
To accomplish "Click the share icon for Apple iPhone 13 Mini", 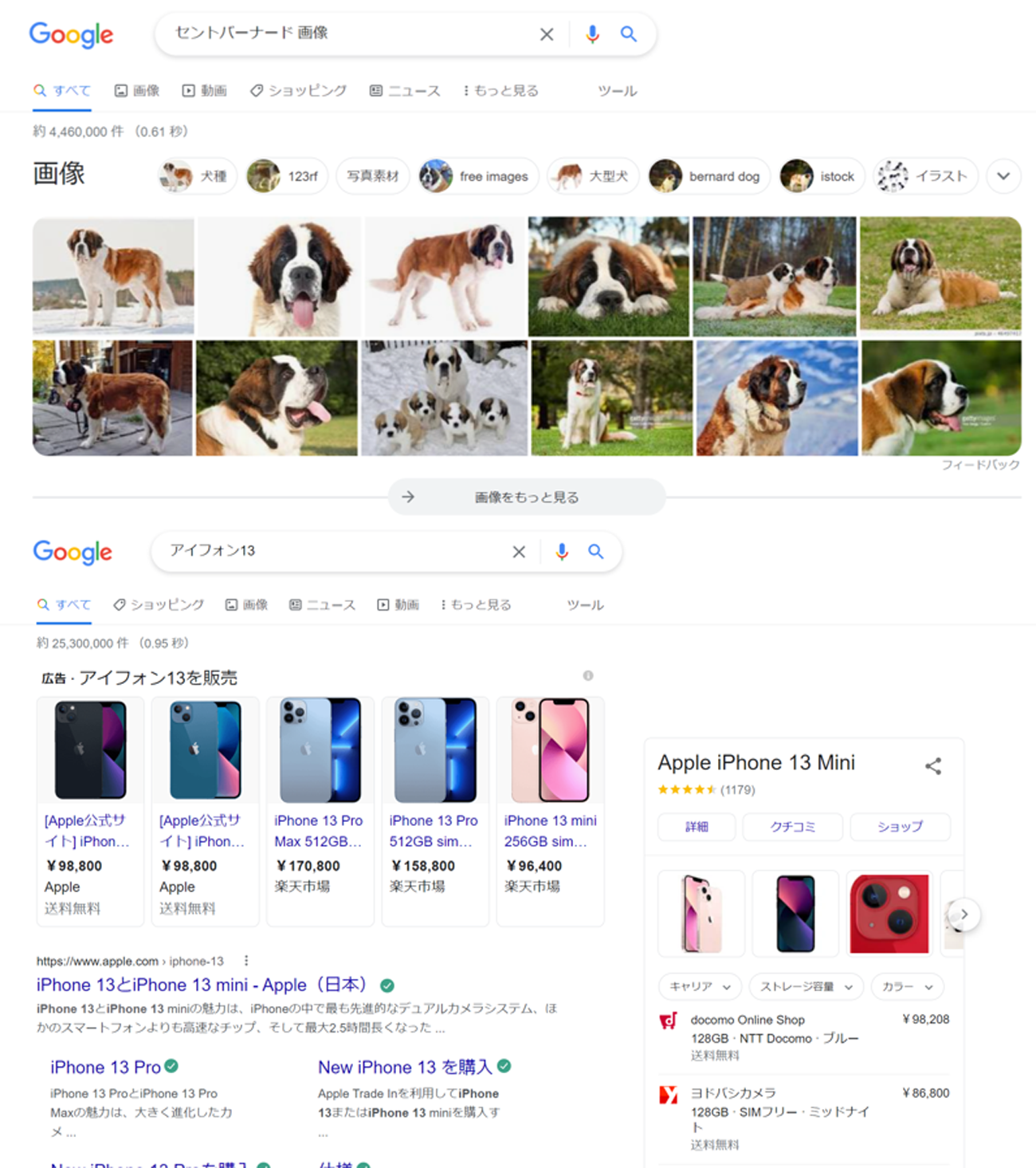I will click(933, 766).
